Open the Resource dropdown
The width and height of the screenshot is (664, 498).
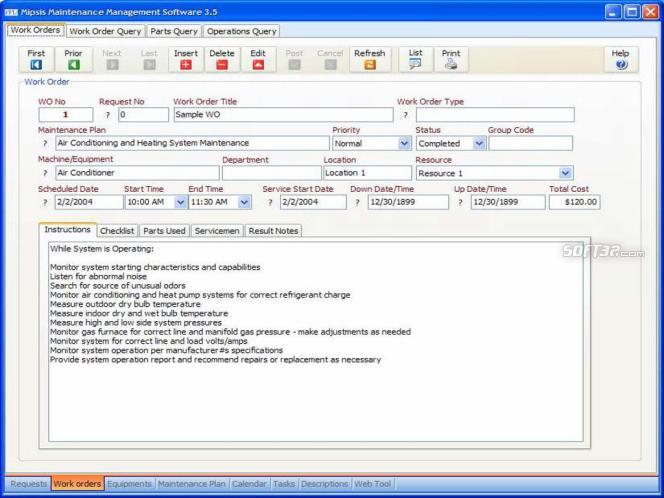click(x=565, y=173)
